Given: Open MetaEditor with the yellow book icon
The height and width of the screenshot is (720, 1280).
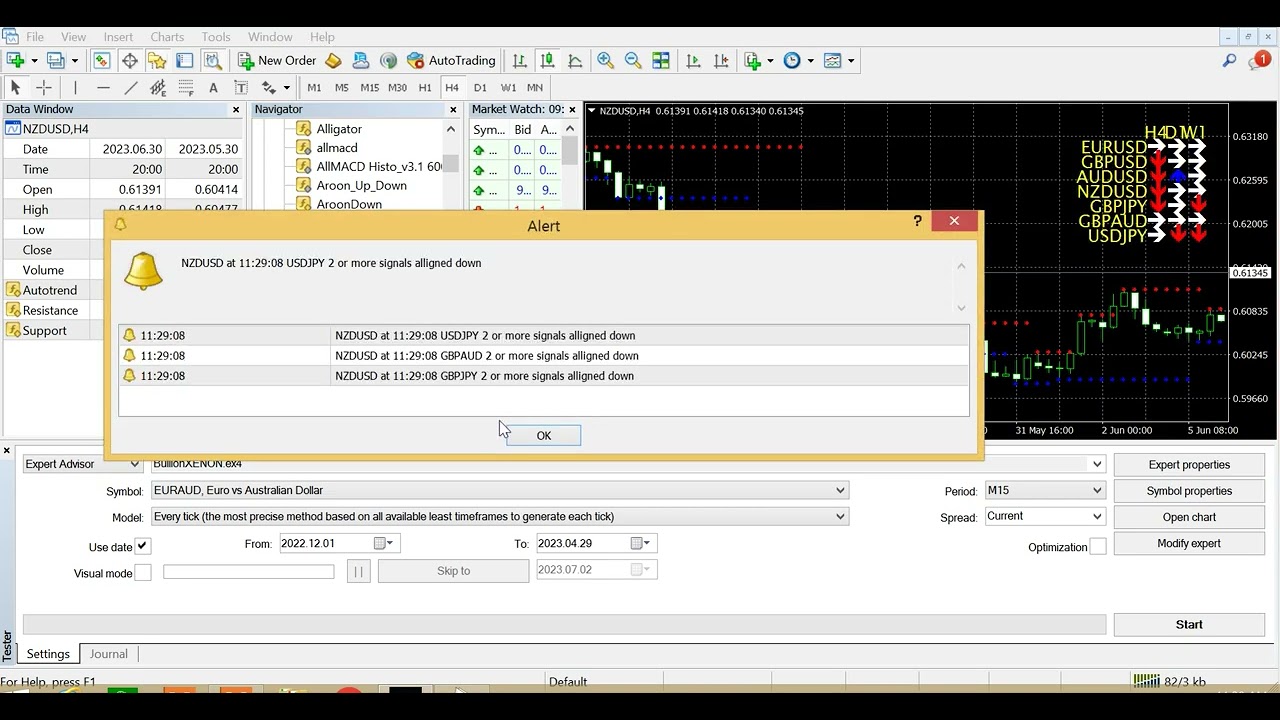Looking at the screenshot, I should (x=334, y=61).
